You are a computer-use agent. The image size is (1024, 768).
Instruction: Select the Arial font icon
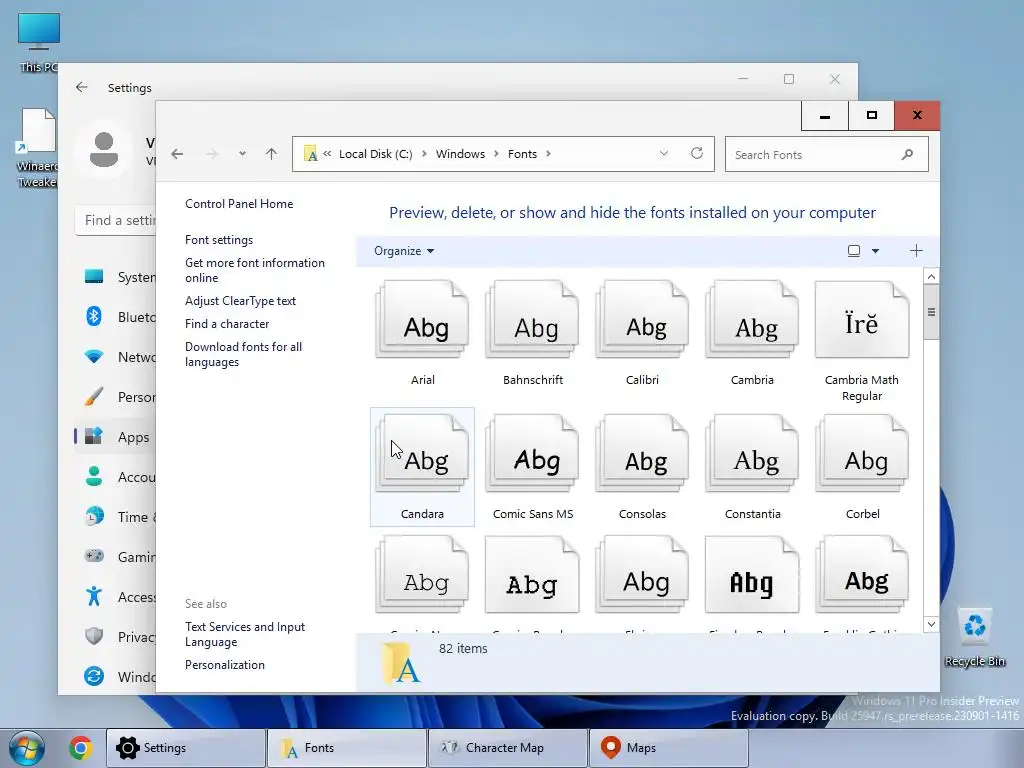point(423,320)
